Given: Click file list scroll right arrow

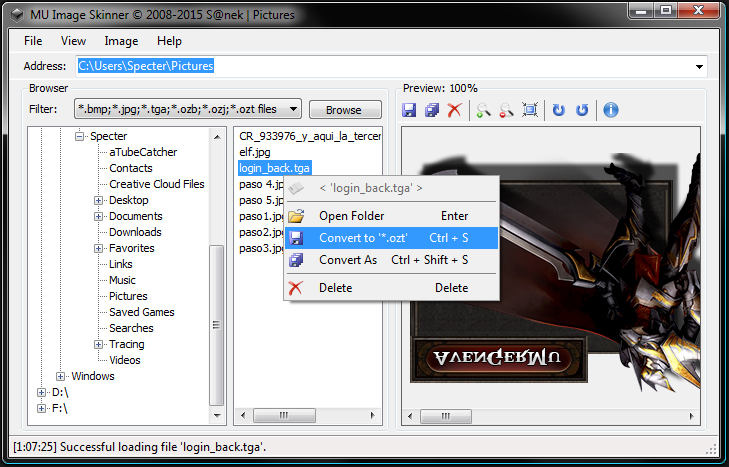Looking at the screenshot, I should click(373, 415).
